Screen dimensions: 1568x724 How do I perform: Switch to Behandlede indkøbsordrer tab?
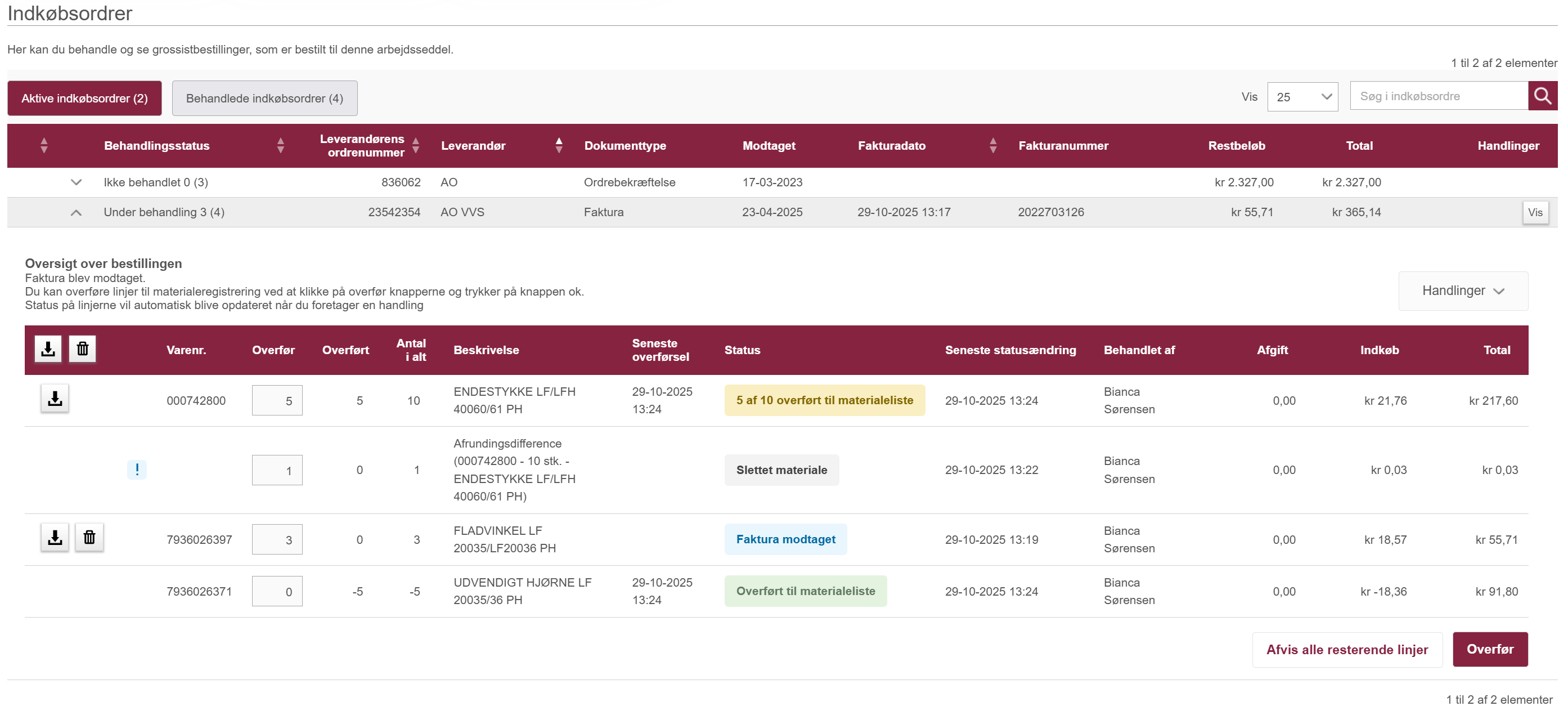(264, 98)
